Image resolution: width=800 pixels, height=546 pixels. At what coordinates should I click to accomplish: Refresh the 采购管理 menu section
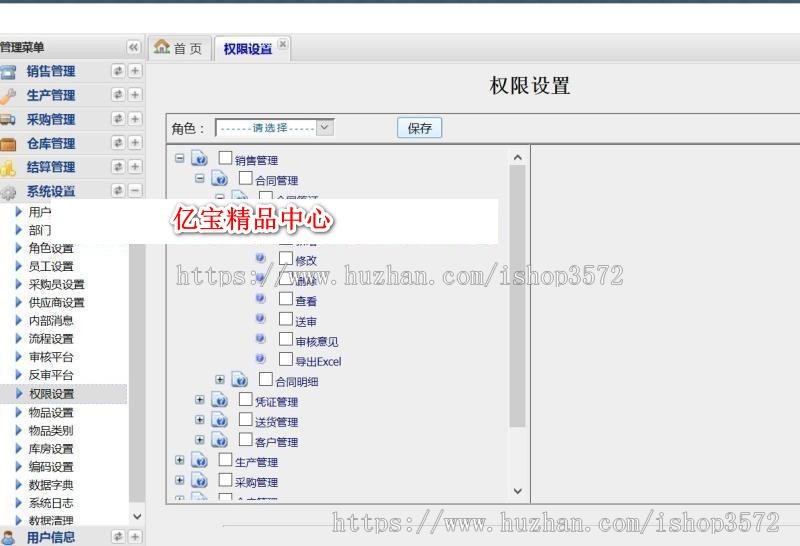118,119
